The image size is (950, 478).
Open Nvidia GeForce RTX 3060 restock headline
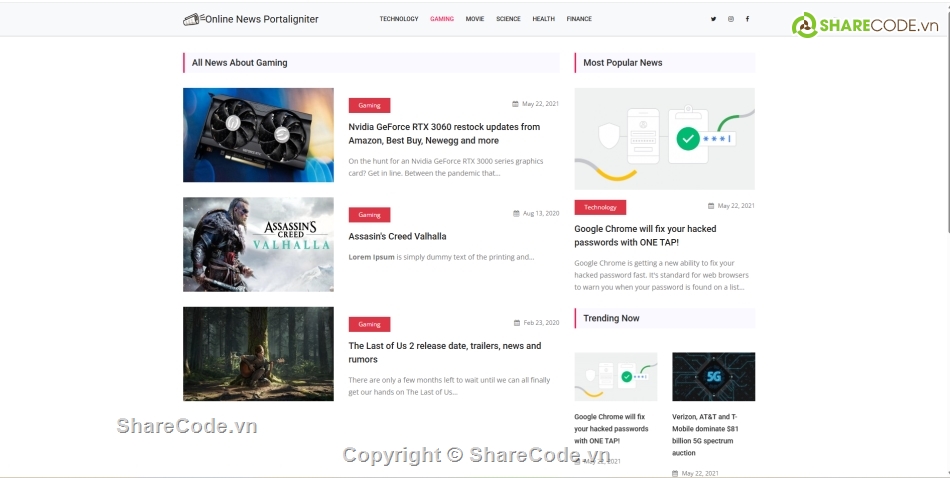pos(444,133)
